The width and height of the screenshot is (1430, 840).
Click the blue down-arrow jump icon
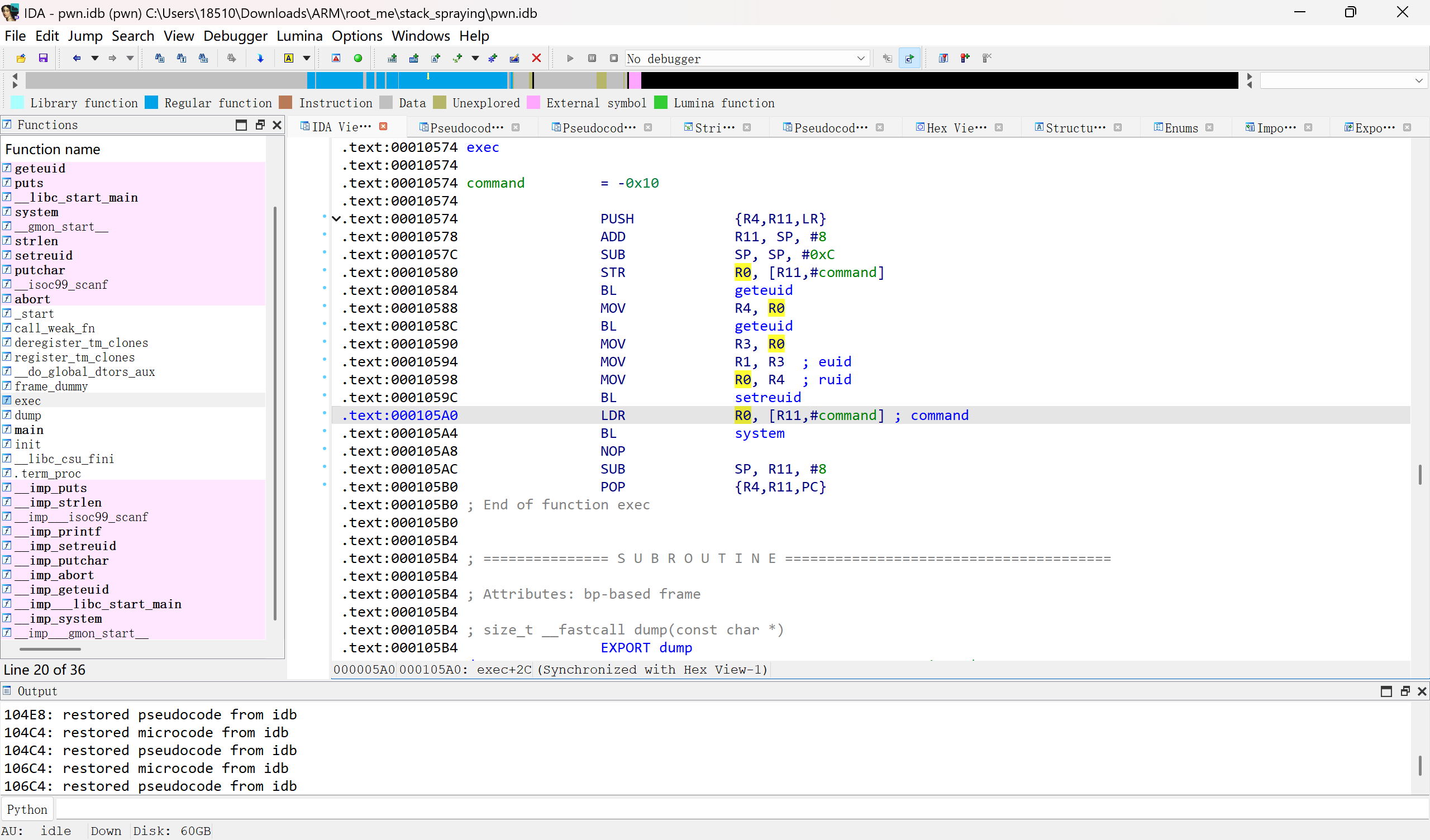click(x=260, y=58)
